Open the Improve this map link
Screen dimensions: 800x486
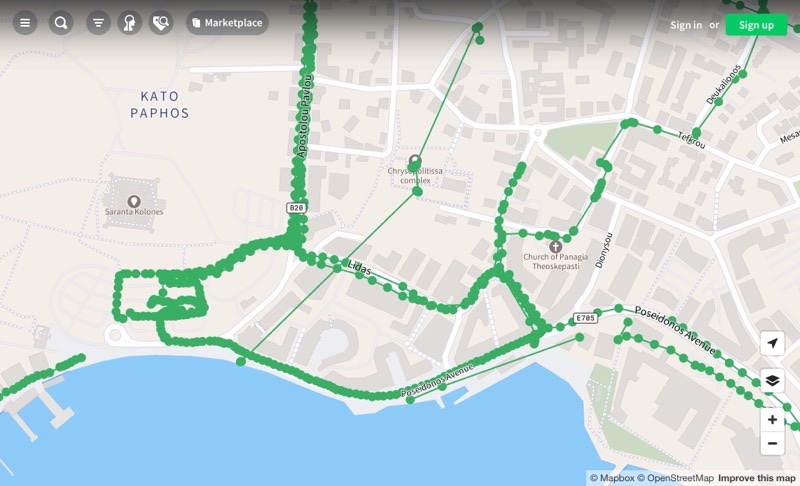click(x=757, y=478)
